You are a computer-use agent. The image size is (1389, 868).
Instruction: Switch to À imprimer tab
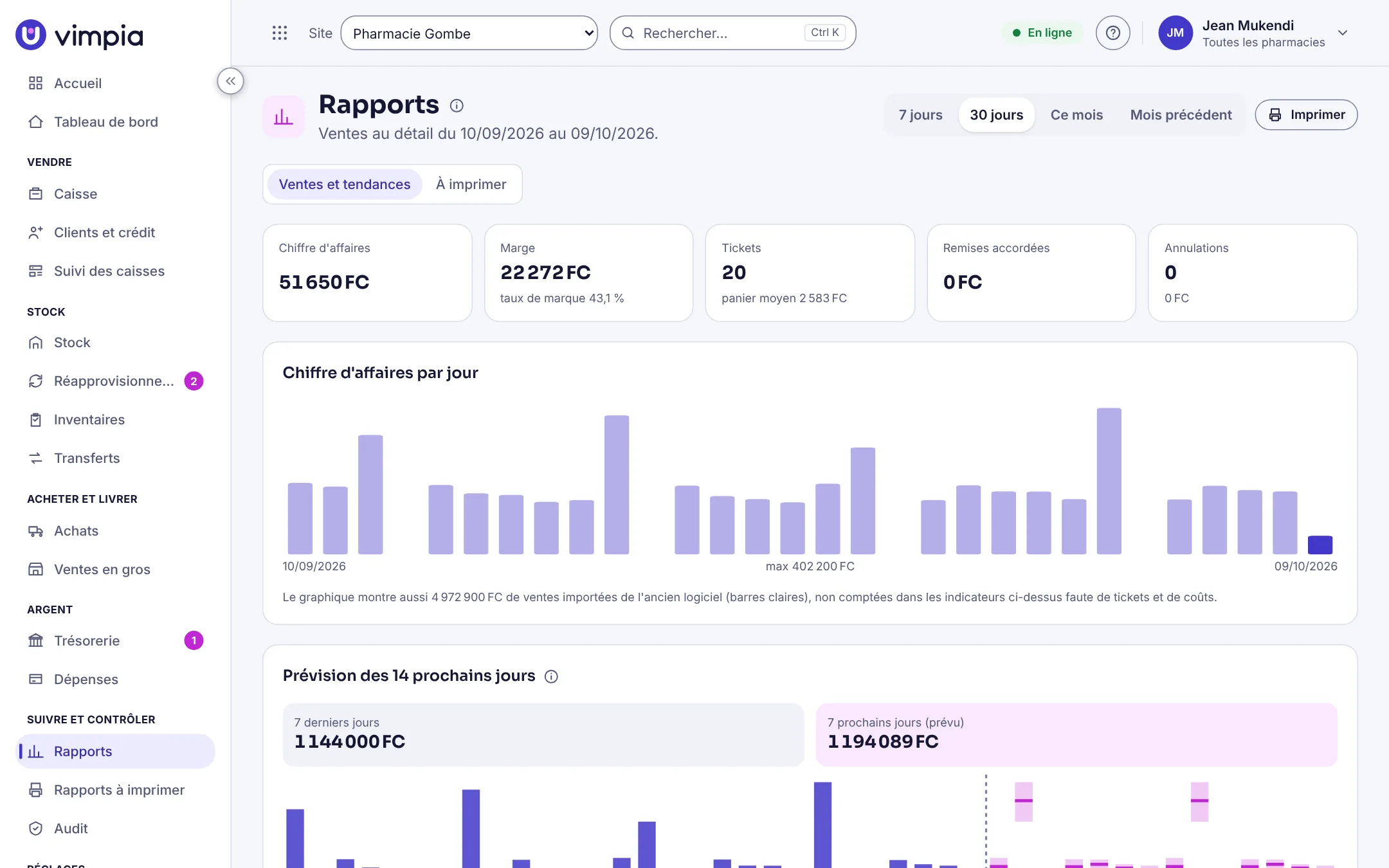tap(471, 184)
